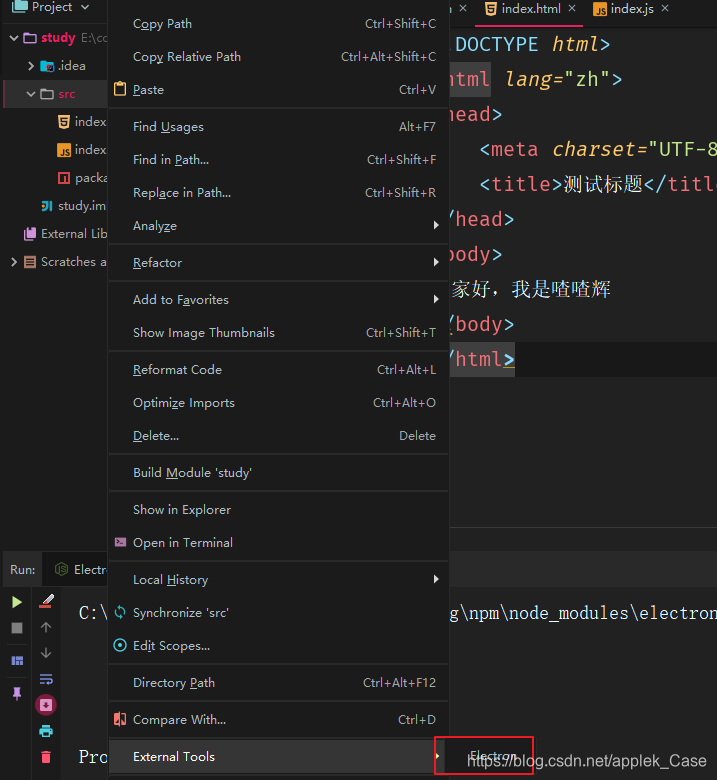Toggle soft-wrap icon in Run panel
This screenshot has height=780, width=717.
click(x=46, y=679)
